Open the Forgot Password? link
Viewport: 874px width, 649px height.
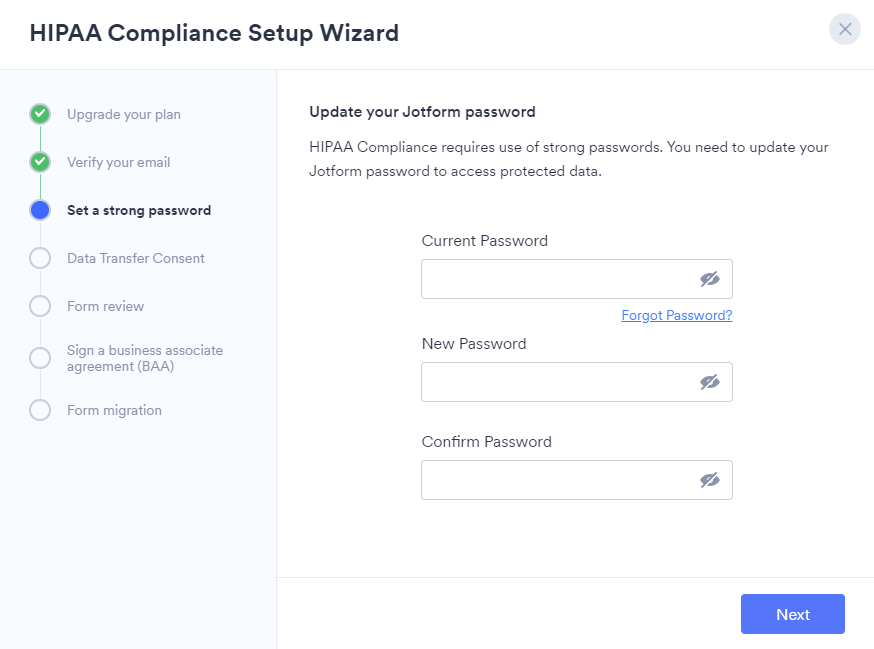(677, 315)
